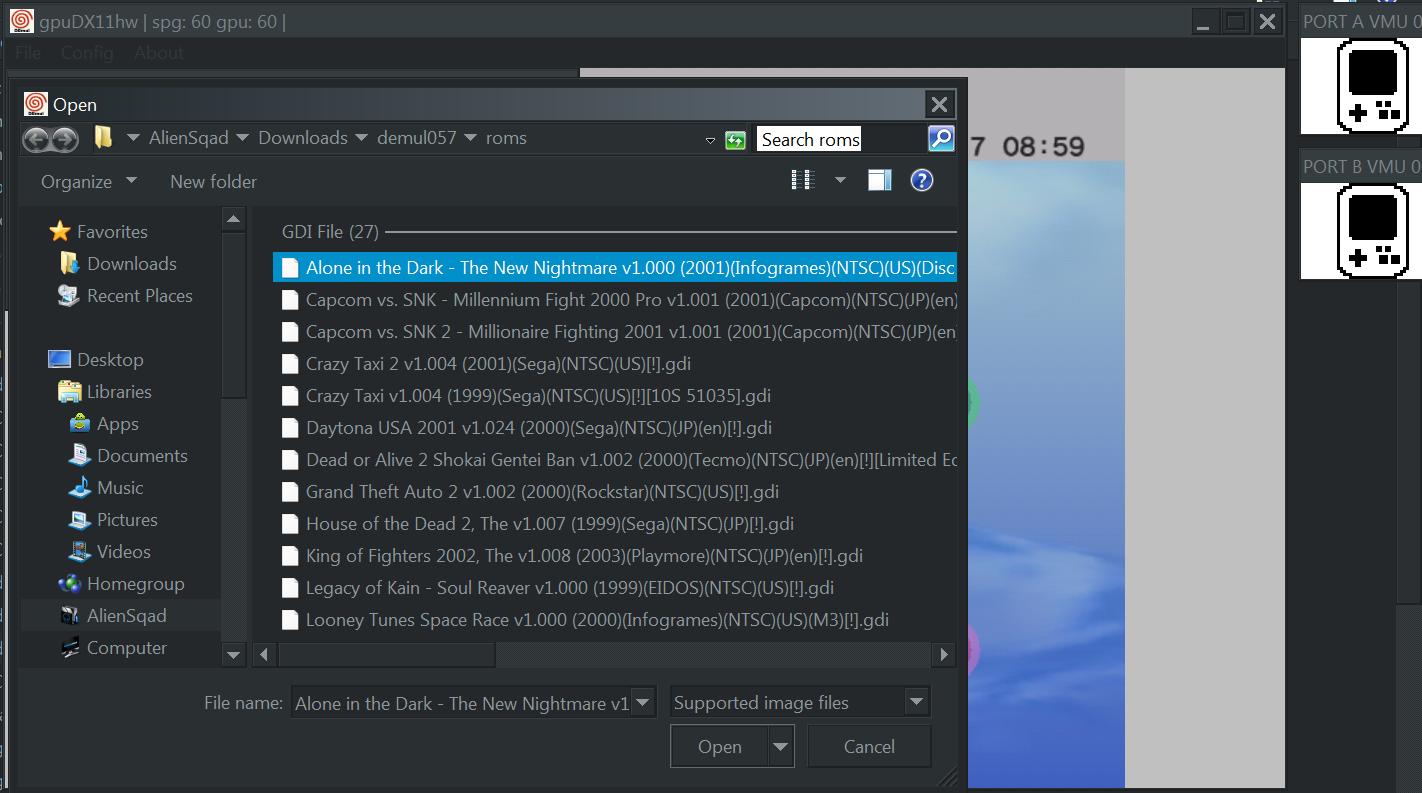This screenshot has width=1422, height=793.
Task: Select Alone in the Dark New Nightmare file
Action: [615, 267]
